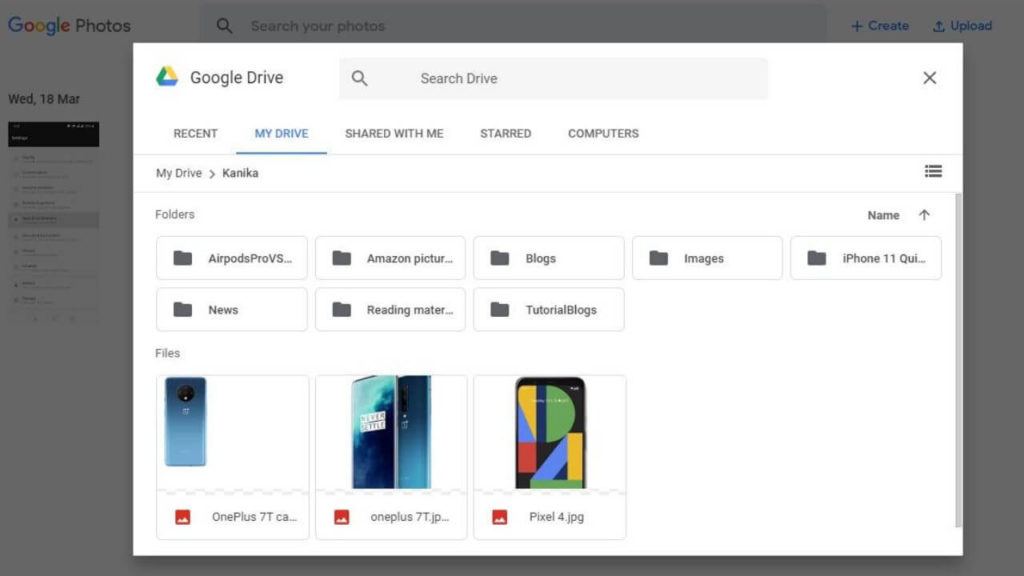Viewport: 1024px width, 576px height.
Task: Click the Search Drive magnifier icon
Action: (359, 78)
